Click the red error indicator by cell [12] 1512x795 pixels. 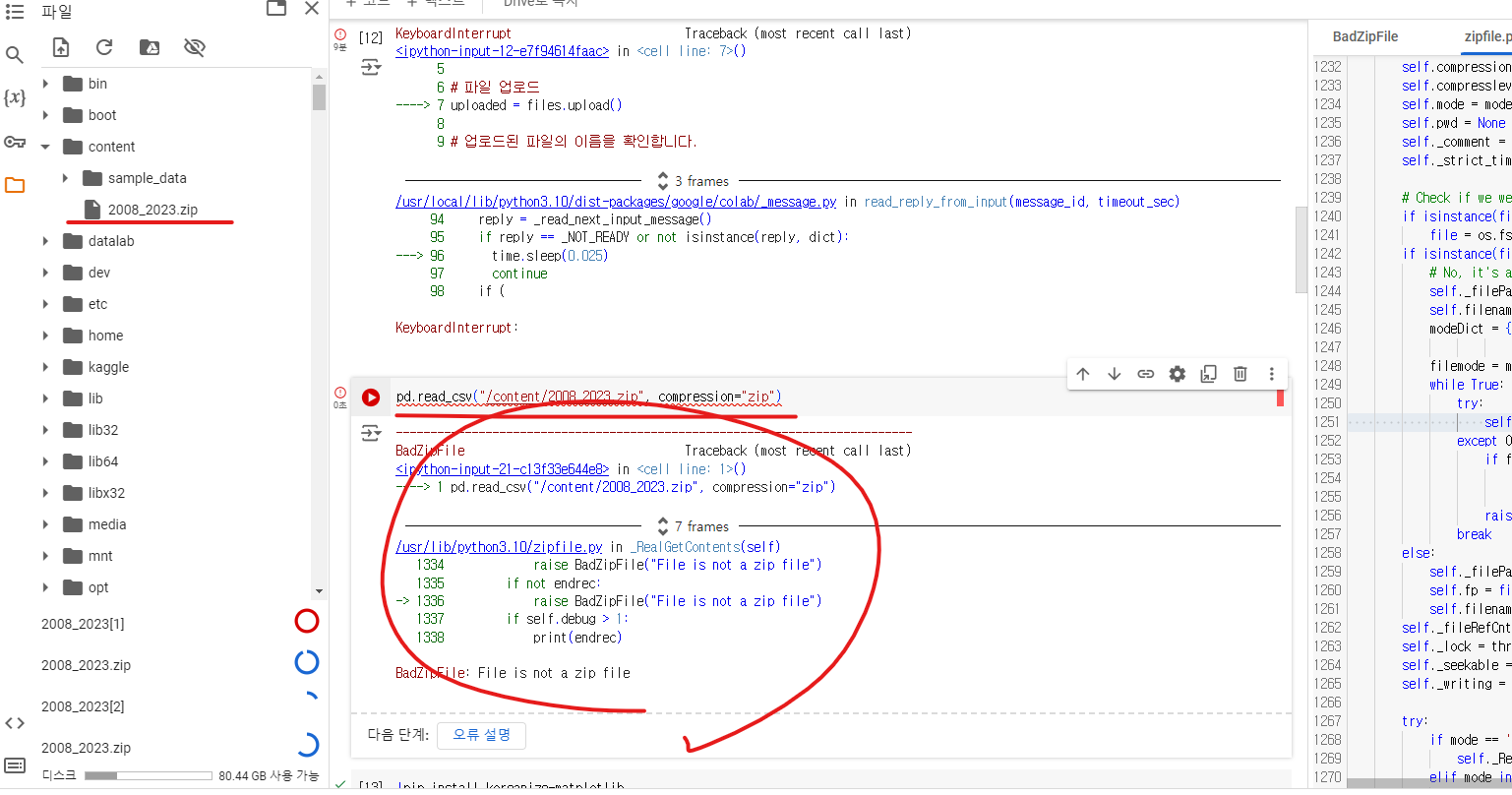(x=340, y=34)
